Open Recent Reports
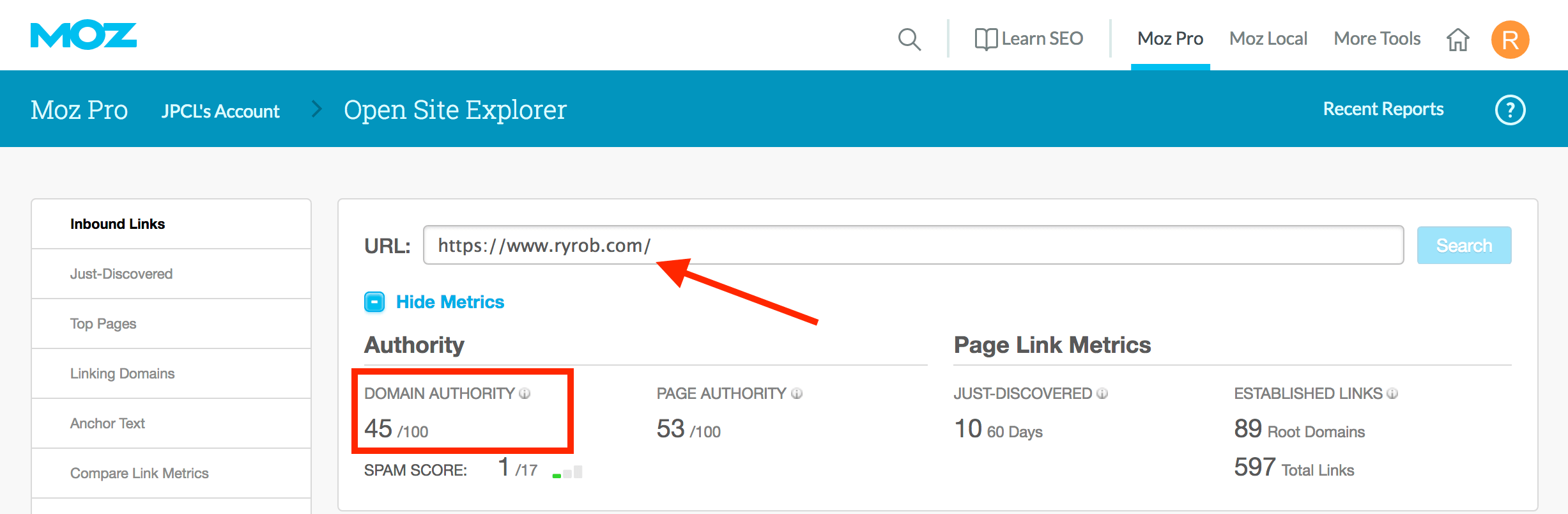The height and width of the screenshot is (514, 1568). [1383, 109]
